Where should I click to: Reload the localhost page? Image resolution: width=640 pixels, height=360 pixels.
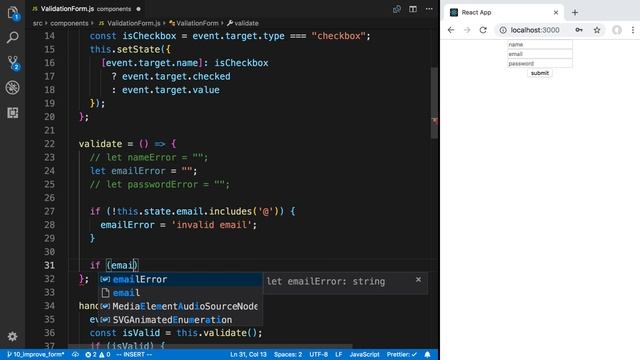coord(483,30)
